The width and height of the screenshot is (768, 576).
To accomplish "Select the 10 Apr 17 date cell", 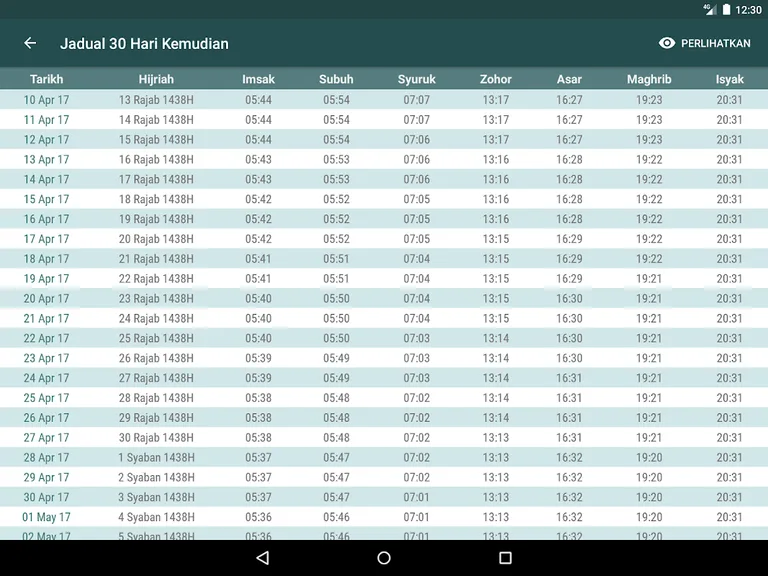I will coord(47,100).
